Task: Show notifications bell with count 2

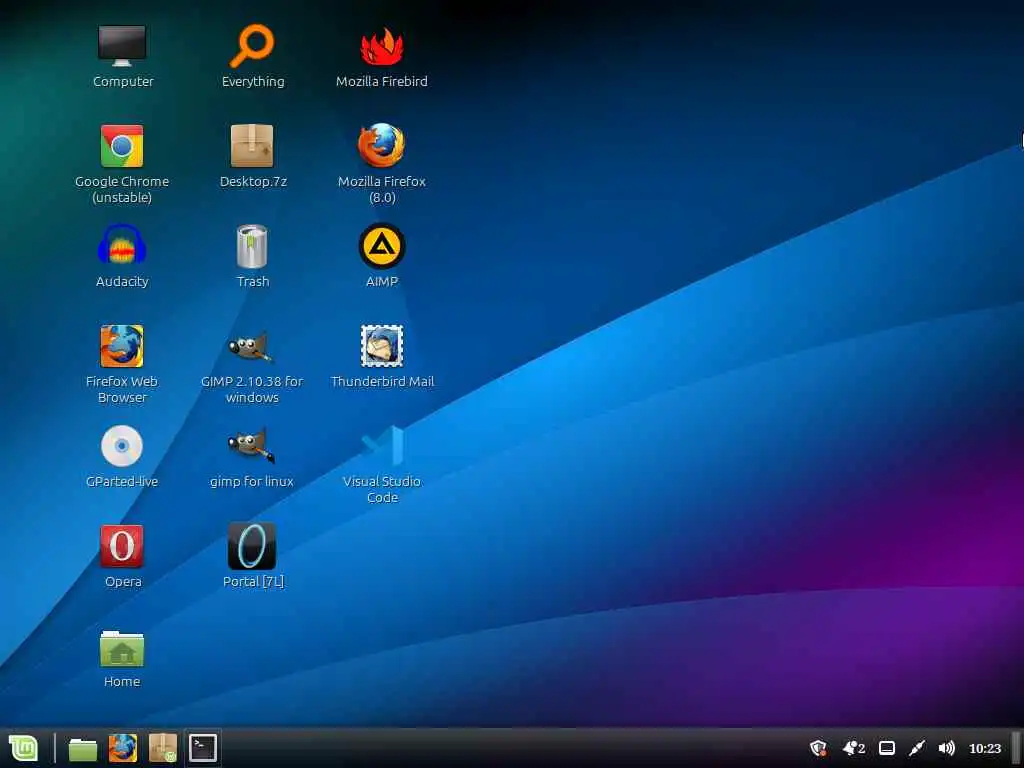Action: (x=854, y=748)
